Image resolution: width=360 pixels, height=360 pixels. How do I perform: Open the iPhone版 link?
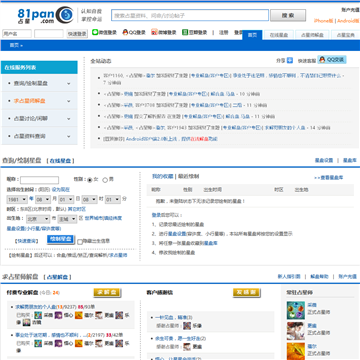(323, 21)
